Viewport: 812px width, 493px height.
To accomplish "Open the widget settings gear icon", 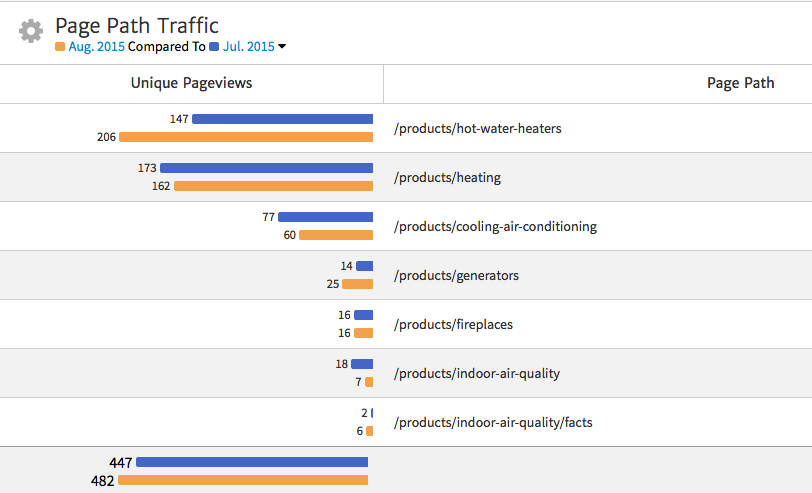I will coord(31,31).
